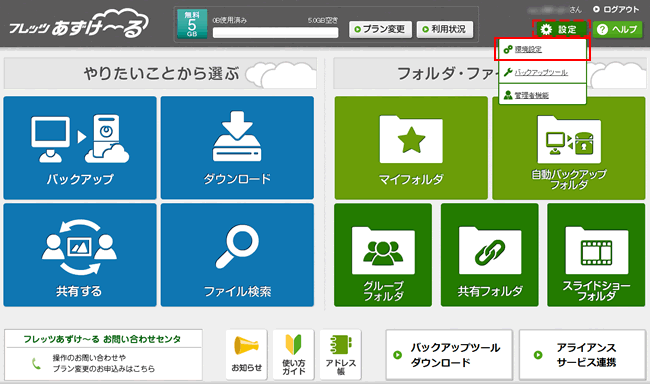
Task: Open マイフォルダ star folder
Action: (411, 148)
